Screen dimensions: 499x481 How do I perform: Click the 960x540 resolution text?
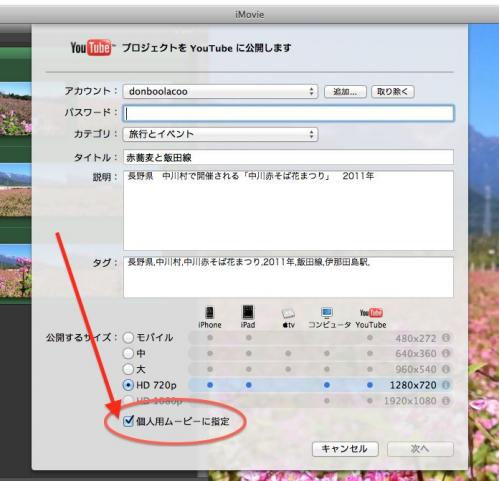pos(416,369)
